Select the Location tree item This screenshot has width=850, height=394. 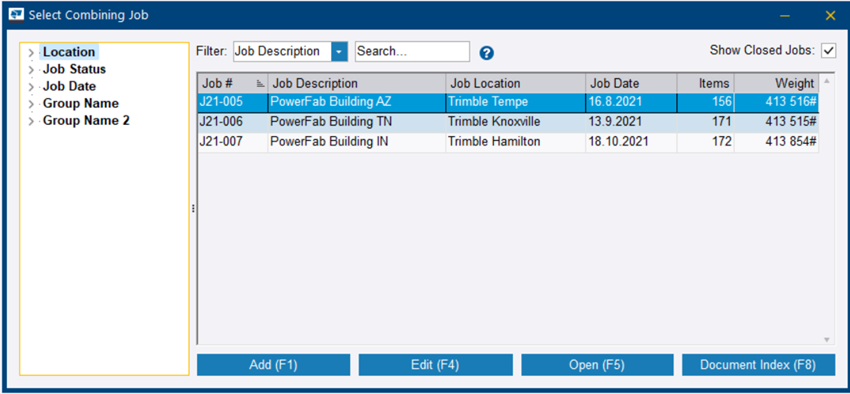69,52
